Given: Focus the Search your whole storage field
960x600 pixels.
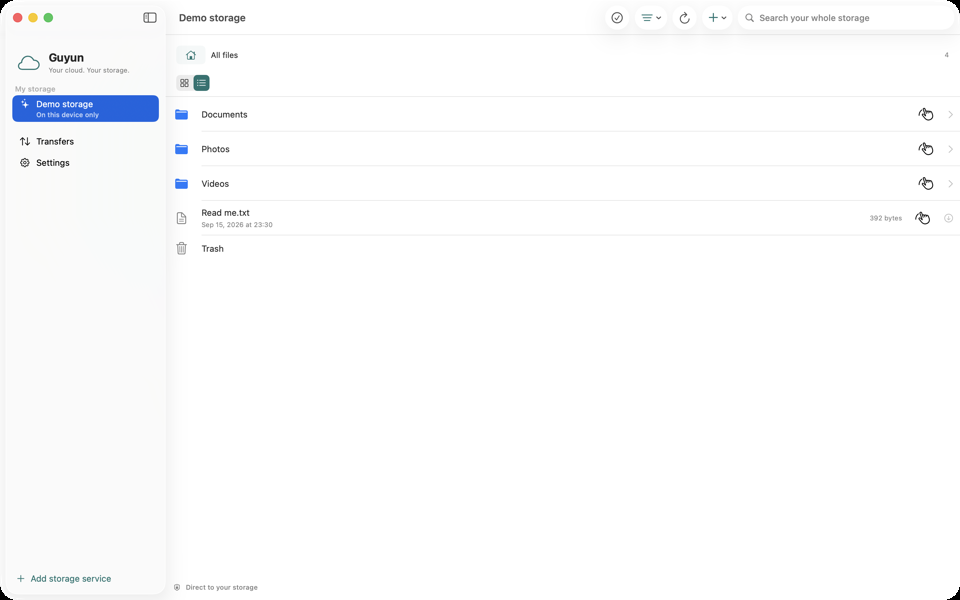Looking at the screenshot, I should click(x=846, y=18).
